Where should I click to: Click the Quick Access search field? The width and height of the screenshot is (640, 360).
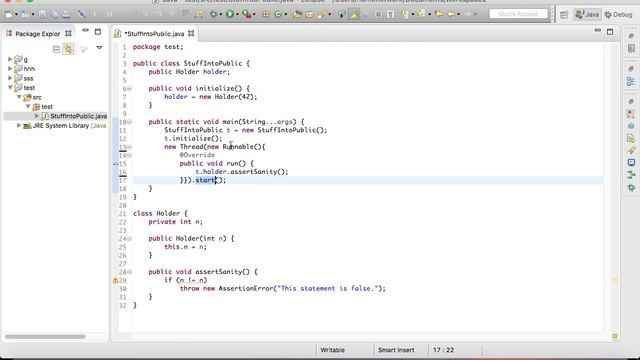[x=518, y=14]
